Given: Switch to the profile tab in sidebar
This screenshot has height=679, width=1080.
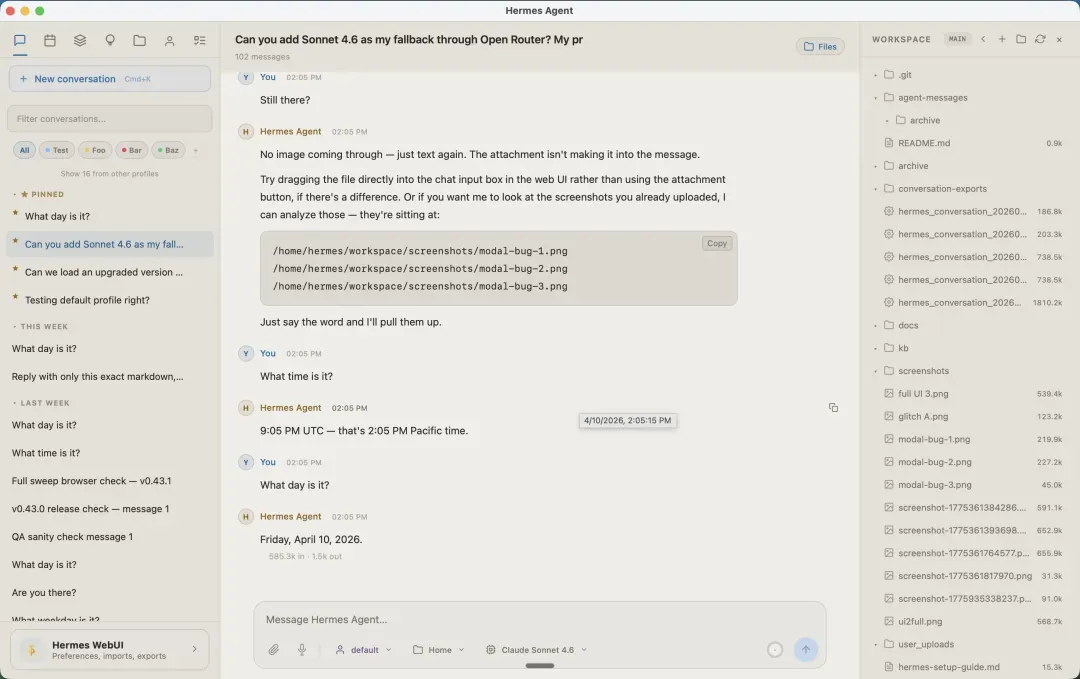Looking at the screenshot, I should [x=170, y=41].
